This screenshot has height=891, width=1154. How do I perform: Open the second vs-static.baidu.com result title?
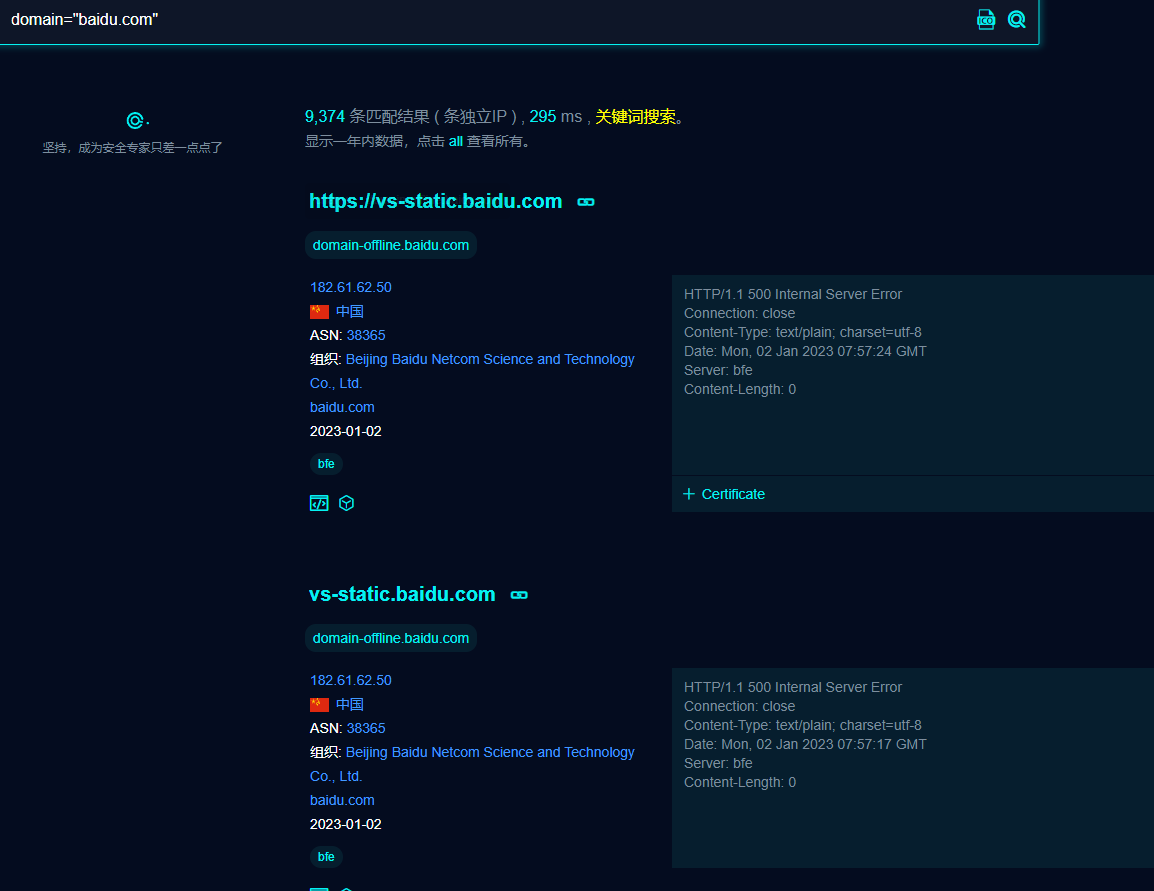point(402,594)
